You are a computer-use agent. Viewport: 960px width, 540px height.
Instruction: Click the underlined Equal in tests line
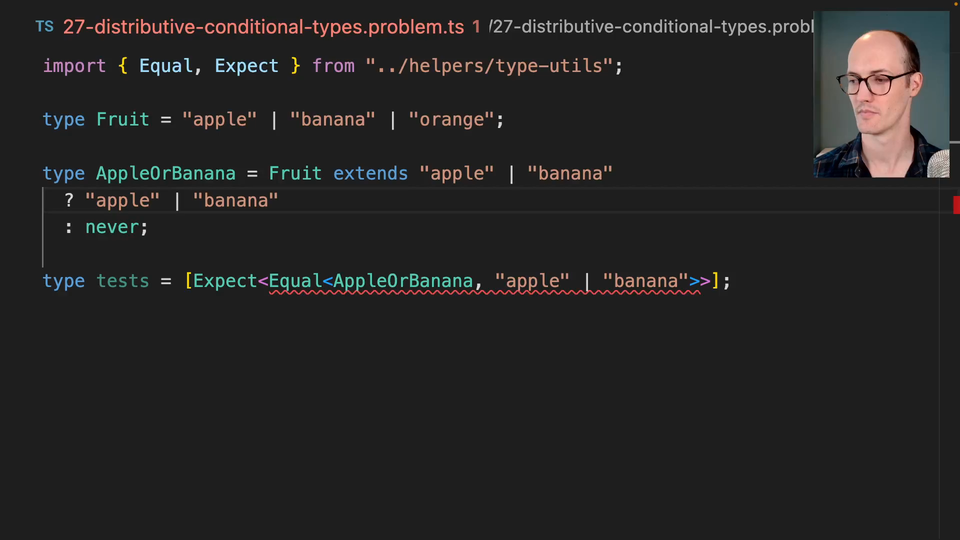pyautogui.click(x=295, y=282)
